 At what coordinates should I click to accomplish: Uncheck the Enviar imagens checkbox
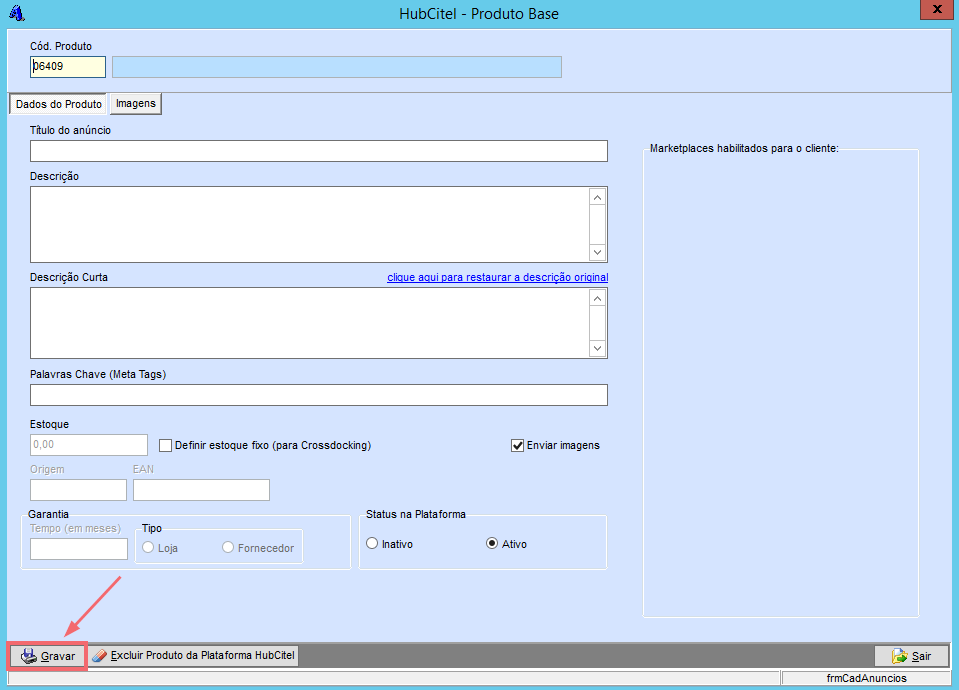pos(517,445)
